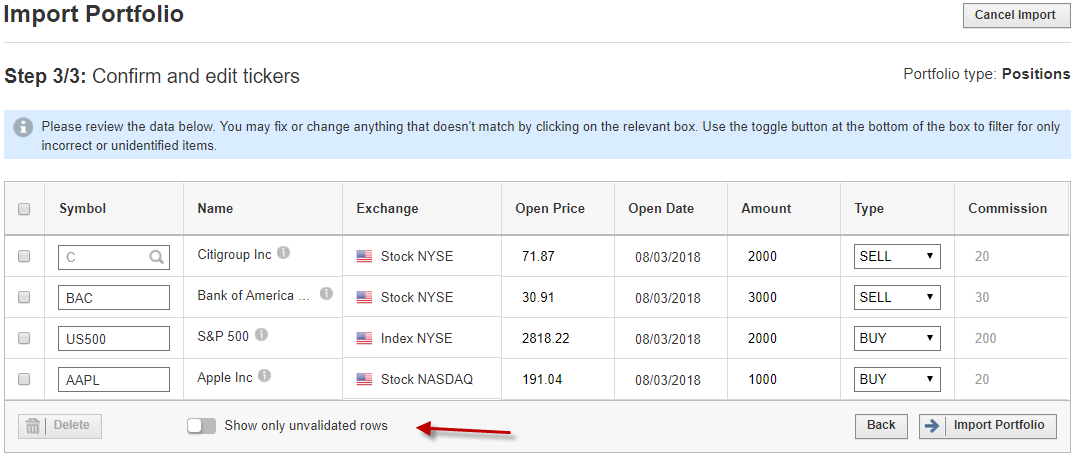Open info icon next to Citigroup Inc
The image size is (1076, 456).
(x=283, y=253)
